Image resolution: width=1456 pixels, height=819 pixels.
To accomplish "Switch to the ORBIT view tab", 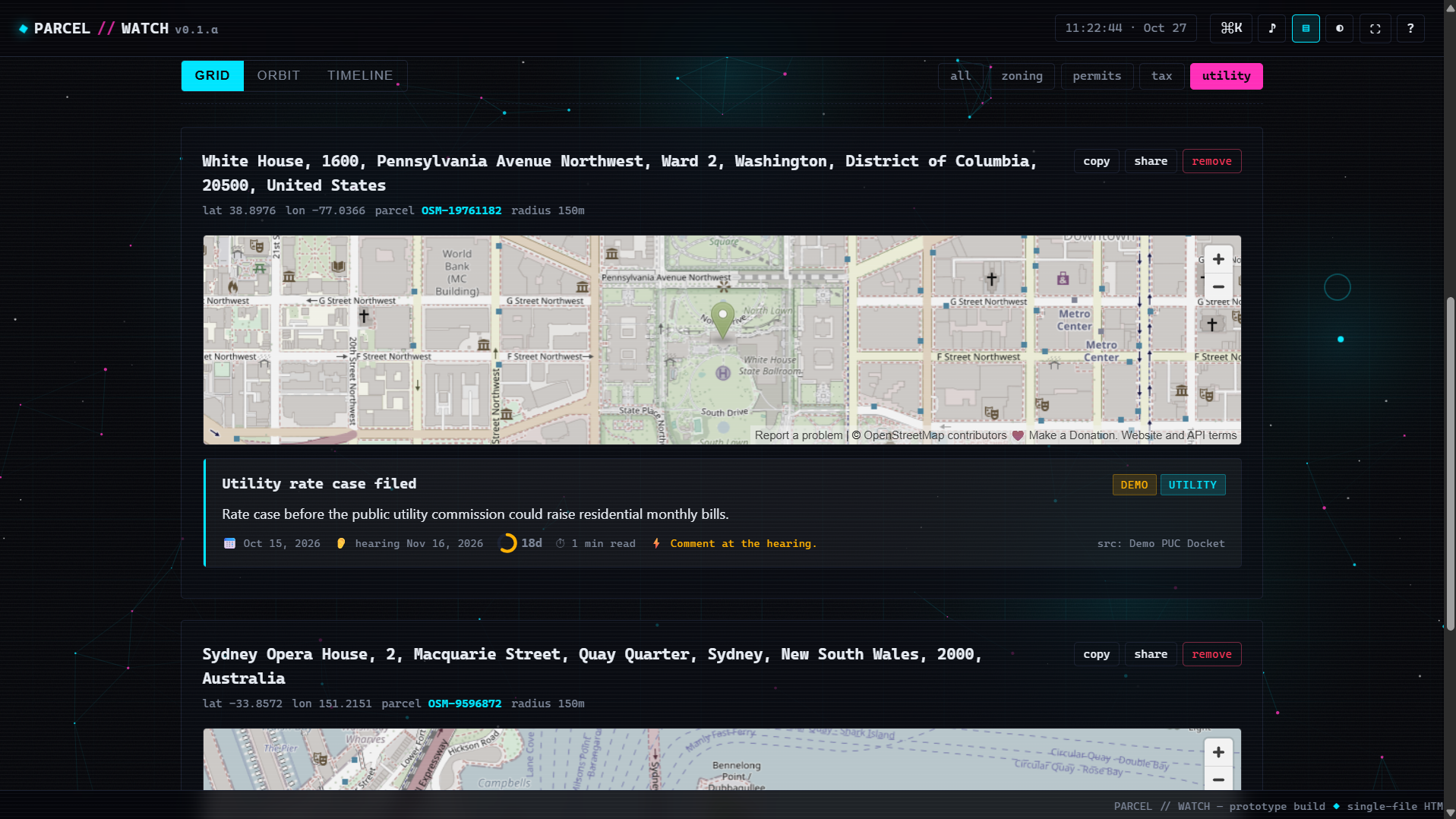I will [x=278, y=75].
